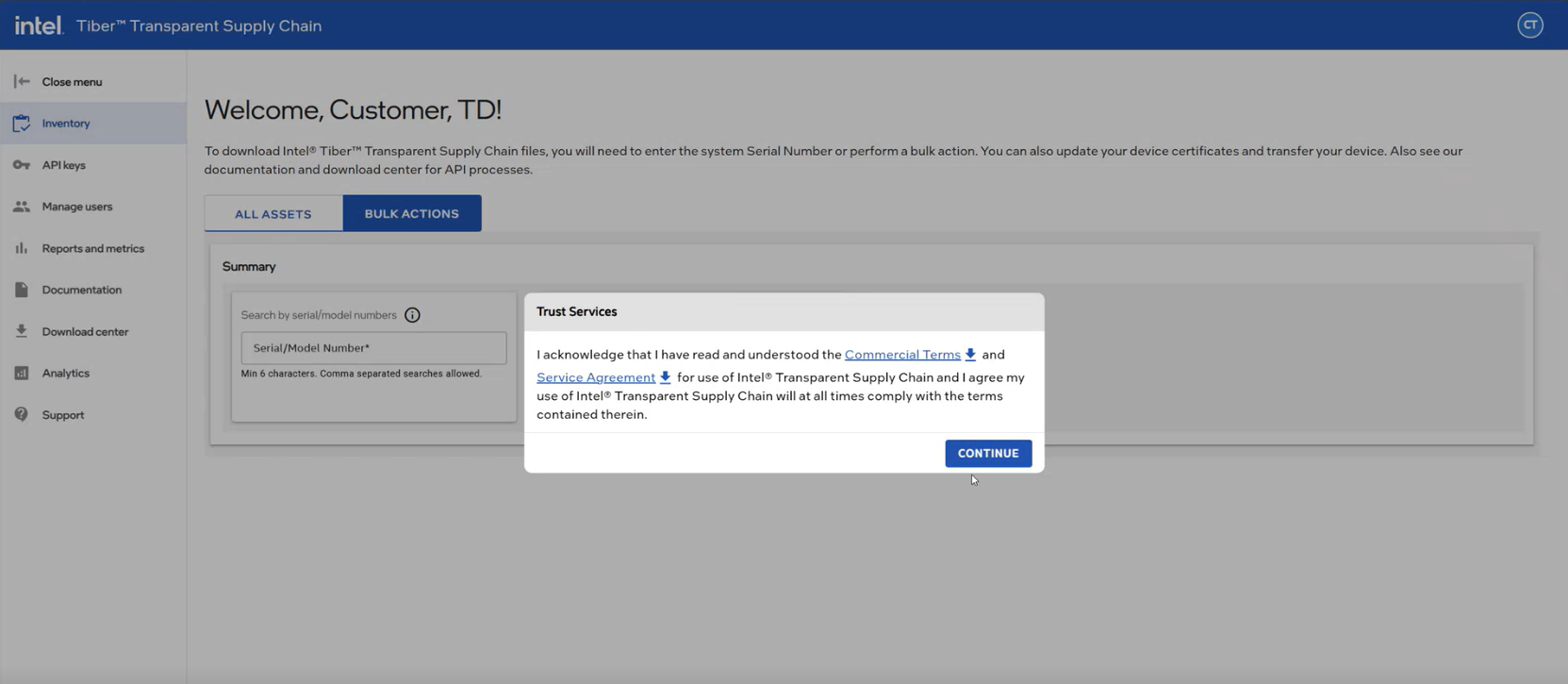The image size is (1568, 684).
Task: Open Reports and metrics bar chart icon
Action: pos(22,248)
